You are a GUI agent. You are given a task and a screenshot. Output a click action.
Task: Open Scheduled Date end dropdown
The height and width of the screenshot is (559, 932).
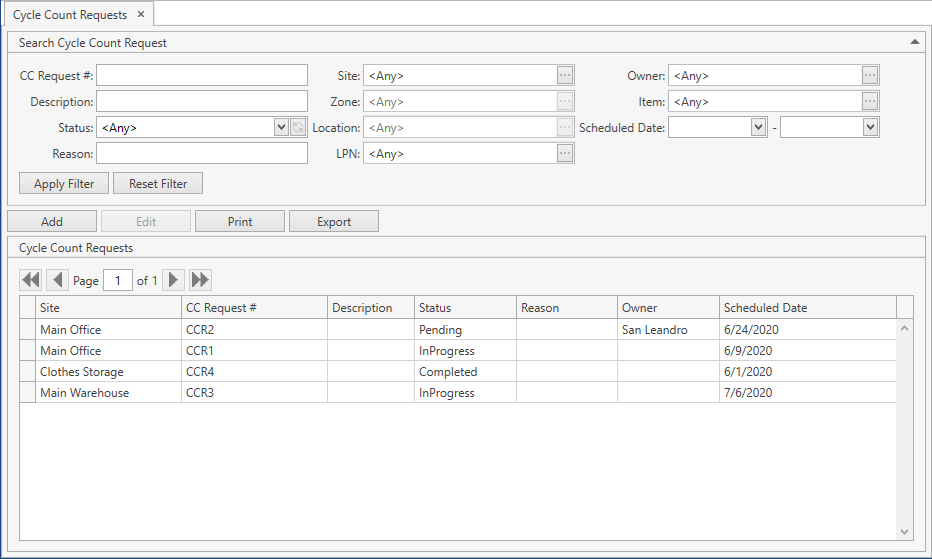pos(870,128)
